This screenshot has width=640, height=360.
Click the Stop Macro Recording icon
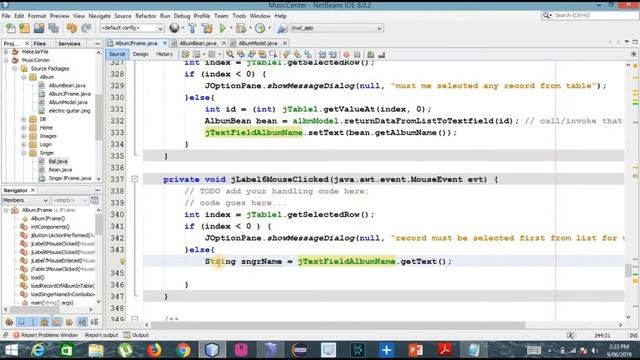357,54
